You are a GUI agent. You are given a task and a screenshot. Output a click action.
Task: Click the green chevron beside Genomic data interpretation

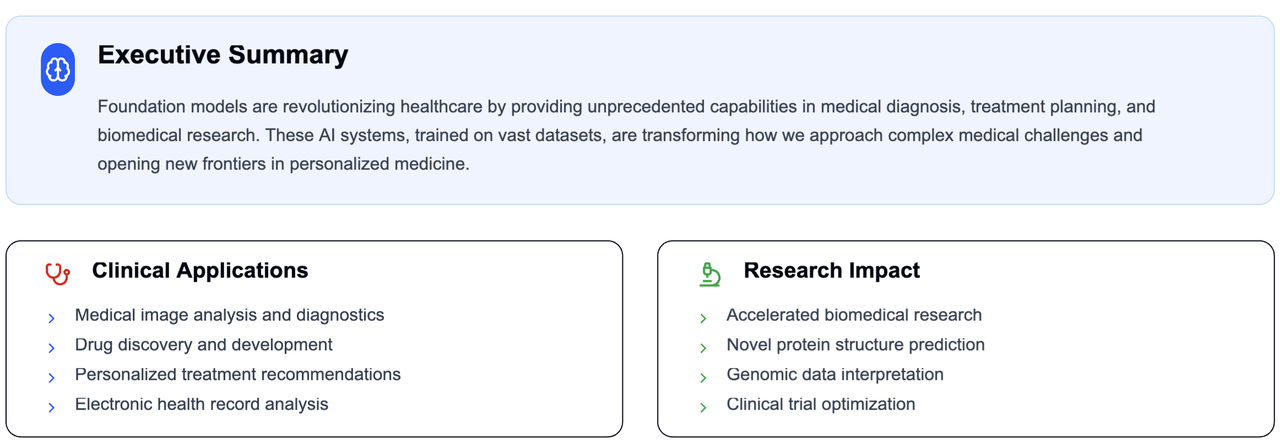point(703,378)
